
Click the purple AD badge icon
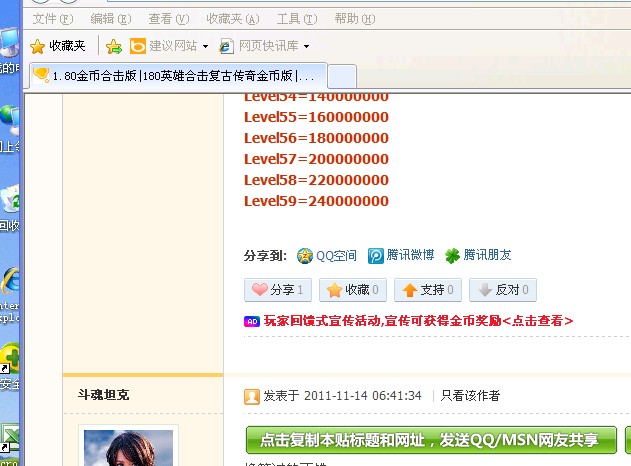pyautogui.click(x=252, y=322)
